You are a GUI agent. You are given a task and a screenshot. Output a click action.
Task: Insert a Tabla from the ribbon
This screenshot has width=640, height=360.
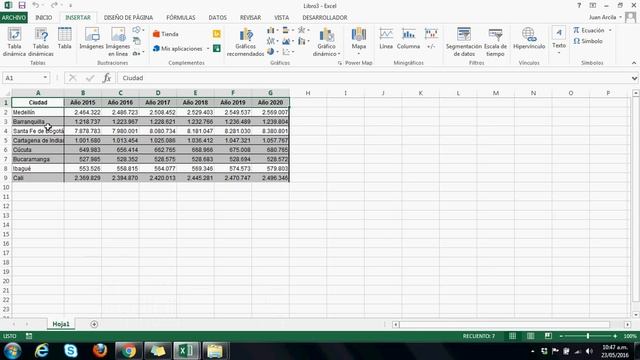[x=64, y=39]
